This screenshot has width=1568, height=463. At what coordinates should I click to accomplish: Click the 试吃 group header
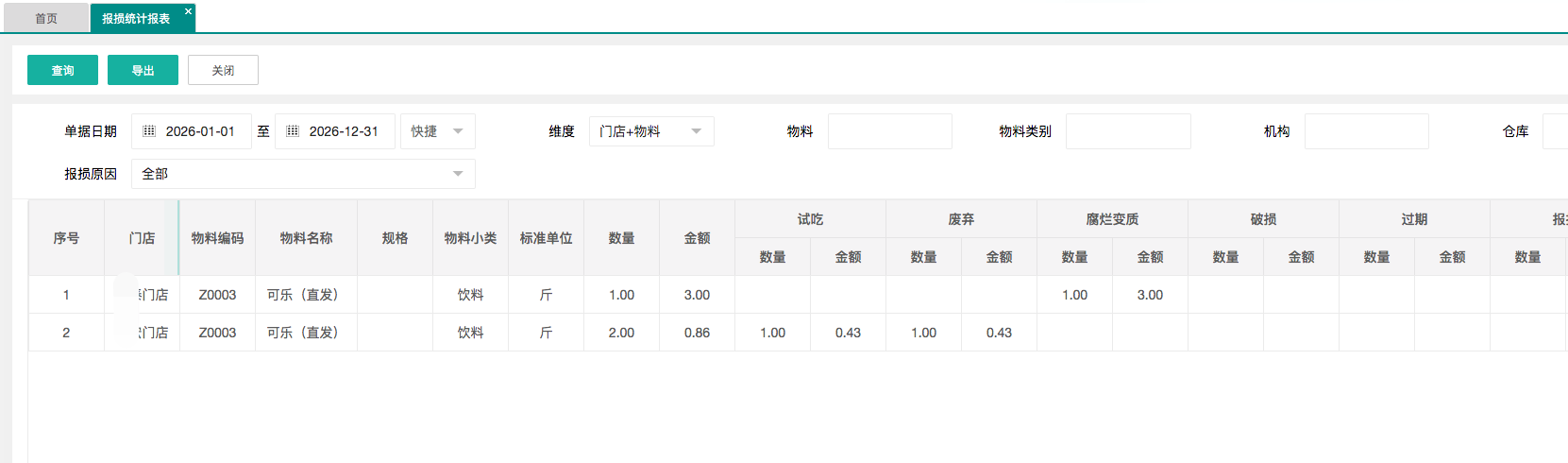point(811,219)
